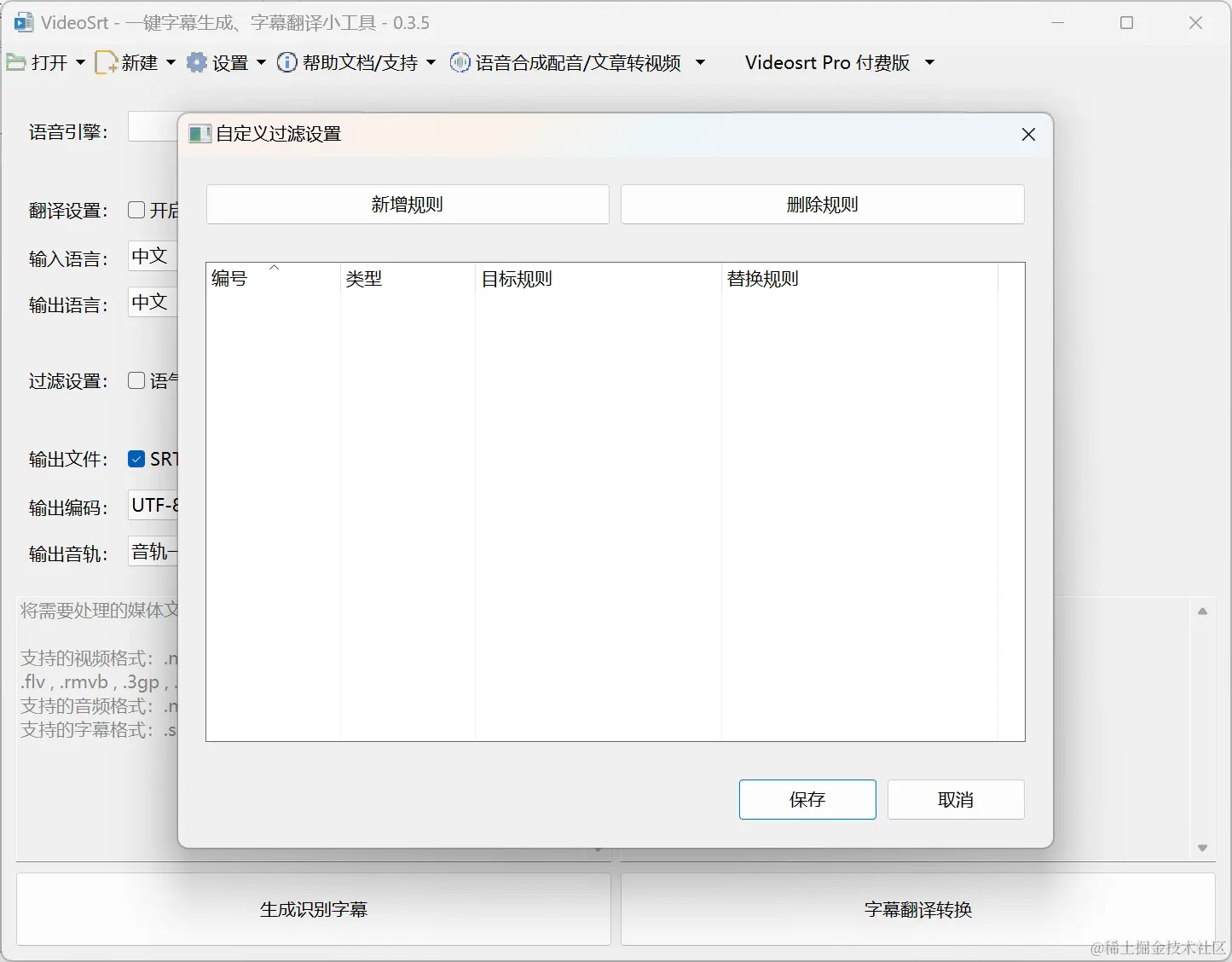Expand the 帮助文档/支持 dropdown arrow
The width and height of the screenshot is (1232, 962).
coord(431,62)
